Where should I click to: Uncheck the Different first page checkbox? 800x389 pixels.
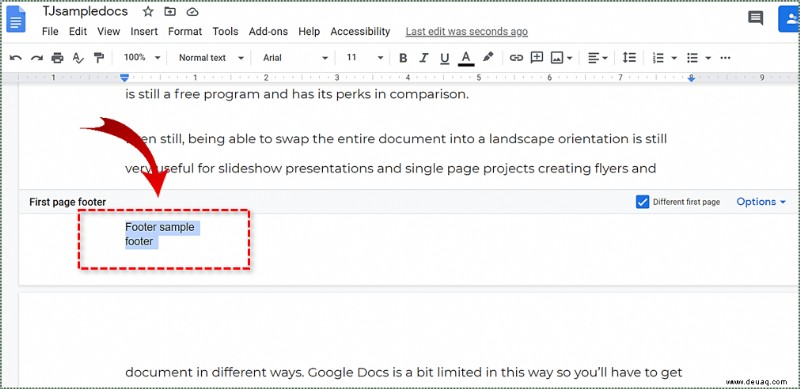pyautogui.click(x=642, y=202)
